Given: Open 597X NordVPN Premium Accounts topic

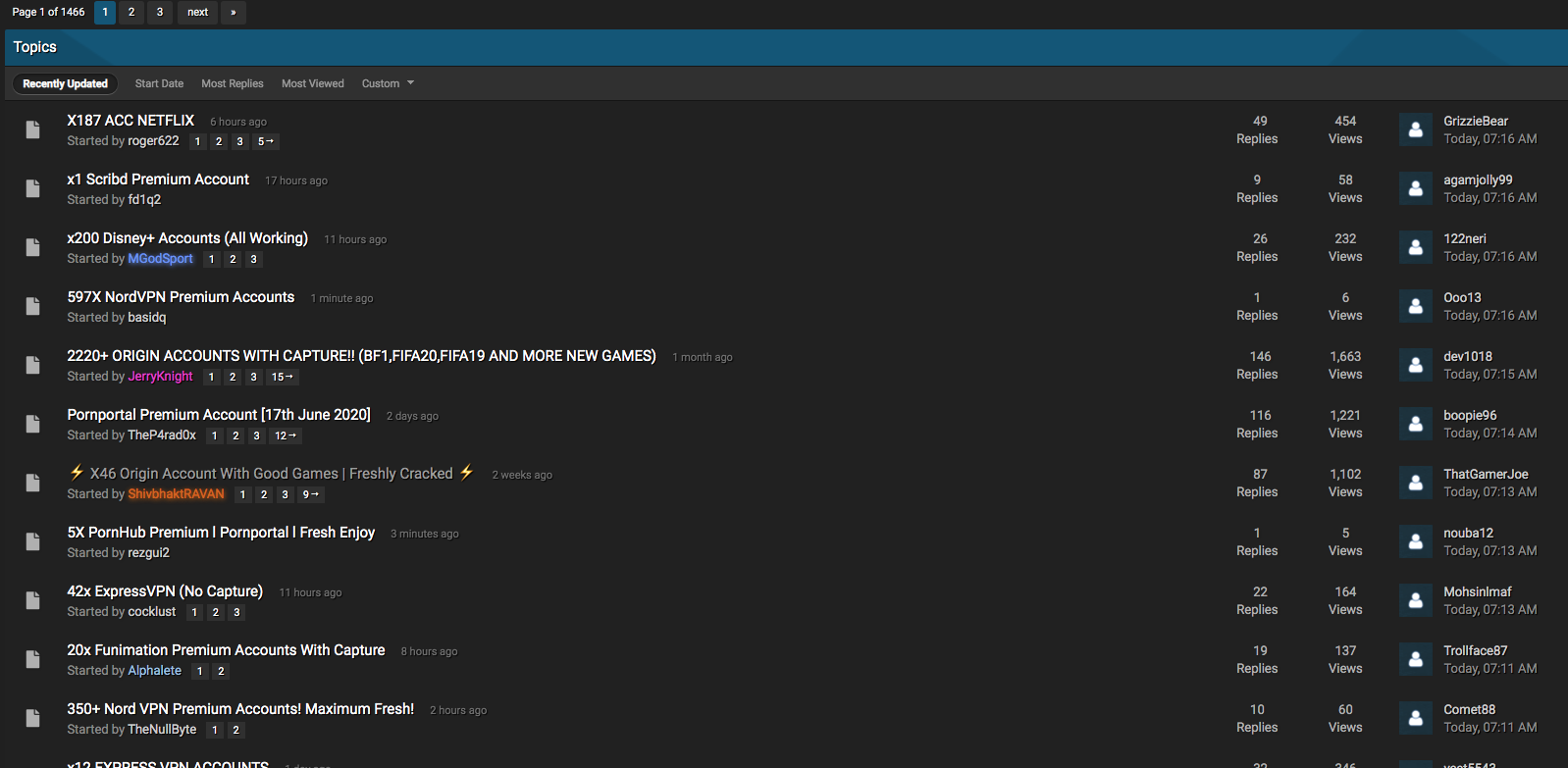Looking at the screenshot, I should [x=181, y=296].
